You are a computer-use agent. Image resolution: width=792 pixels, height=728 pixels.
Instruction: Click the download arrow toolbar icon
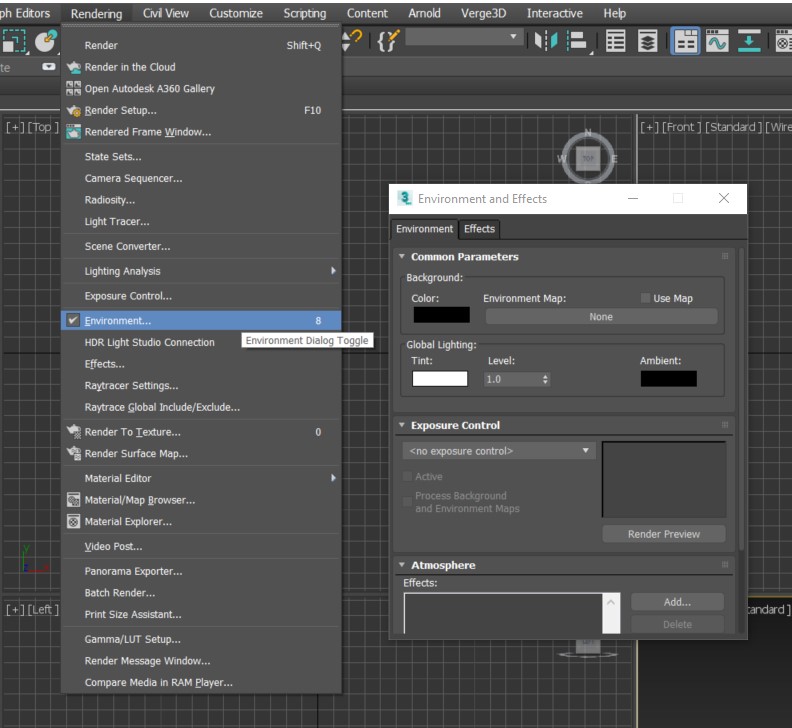[x=749, y=40]
